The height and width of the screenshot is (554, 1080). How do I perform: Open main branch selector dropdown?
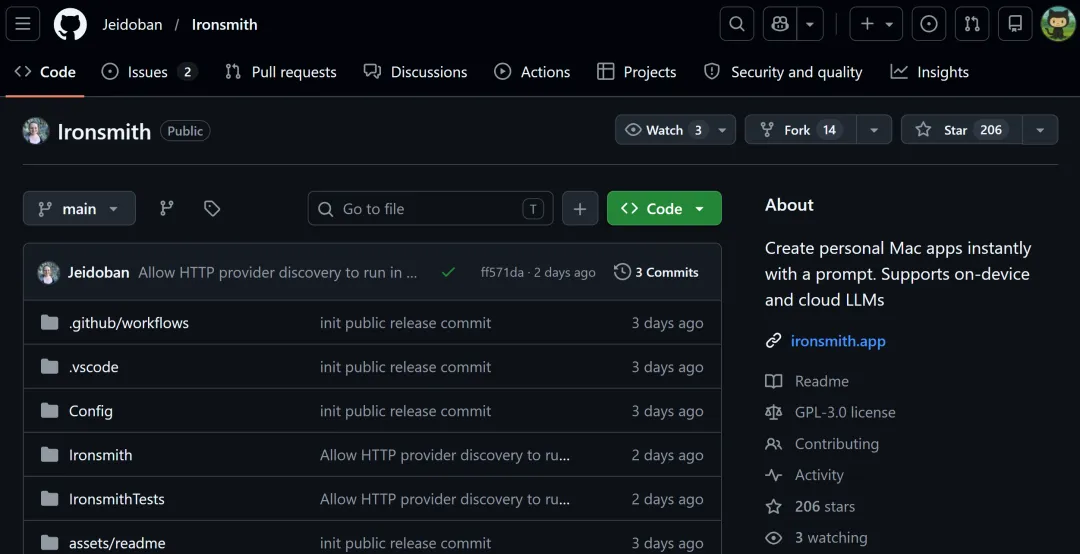coord(79,208)
